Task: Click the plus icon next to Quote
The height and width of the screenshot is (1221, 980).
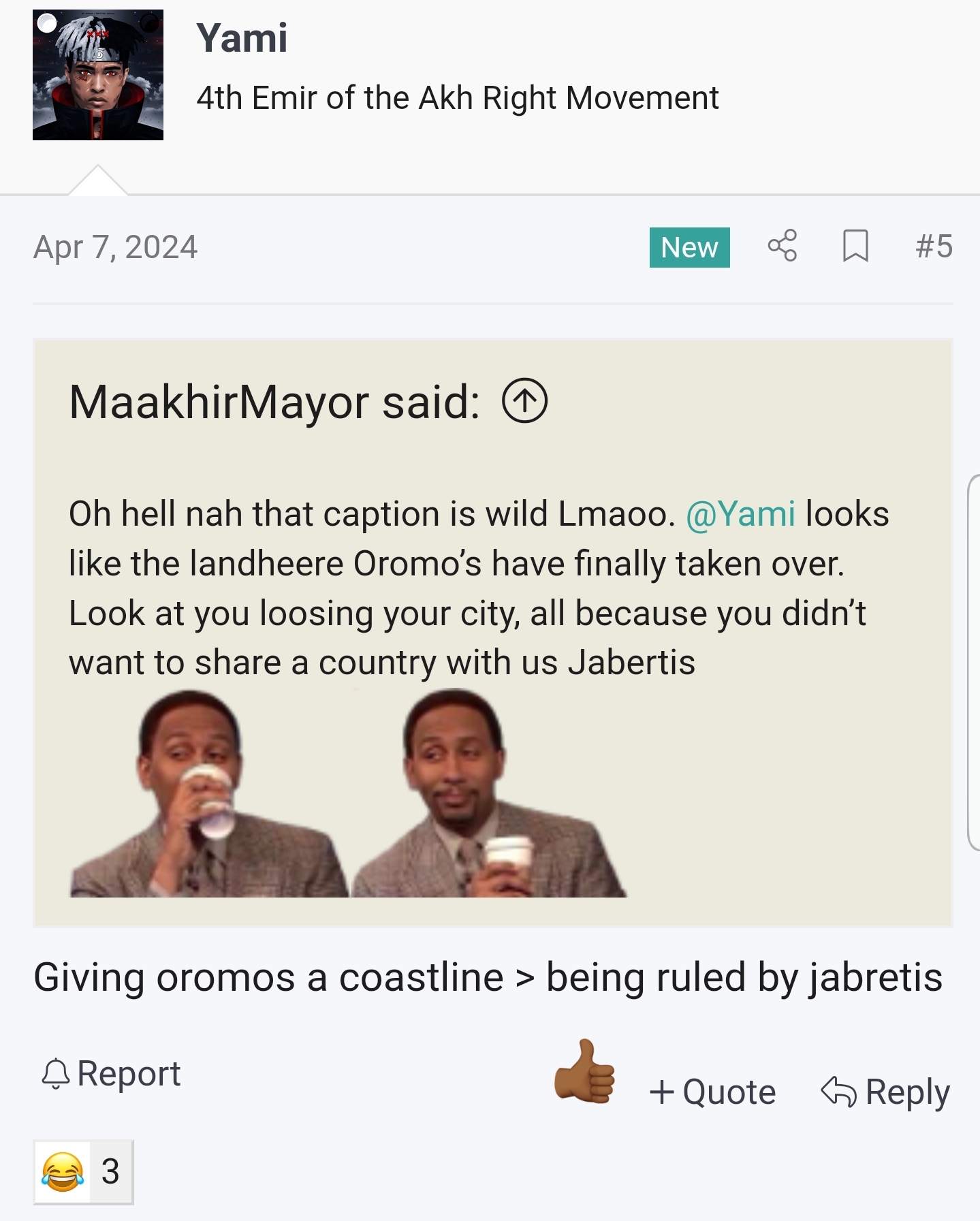Action: pos(661,1092)
